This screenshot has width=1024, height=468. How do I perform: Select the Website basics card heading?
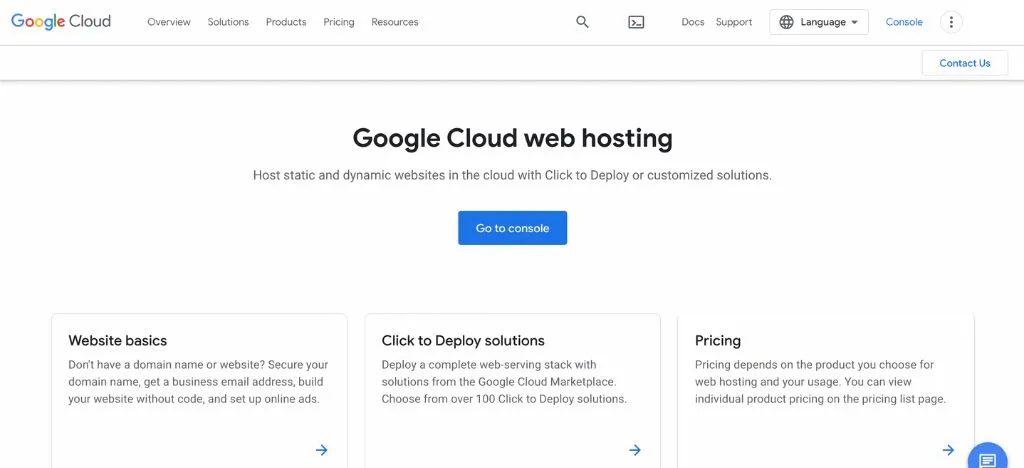pos(118,341)
